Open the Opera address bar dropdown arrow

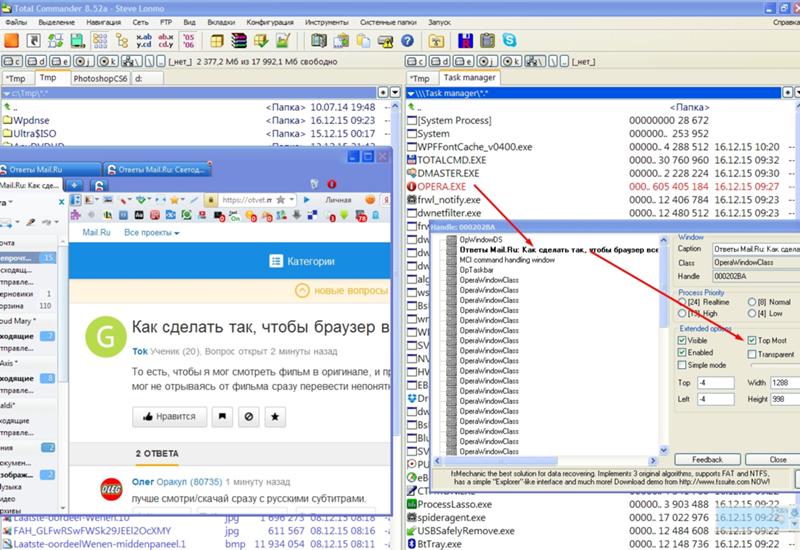point(291,199)
